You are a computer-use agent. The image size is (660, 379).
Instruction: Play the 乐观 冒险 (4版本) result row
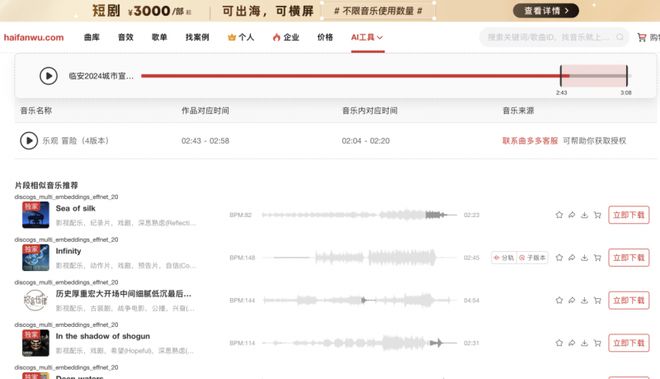(29, 141)
